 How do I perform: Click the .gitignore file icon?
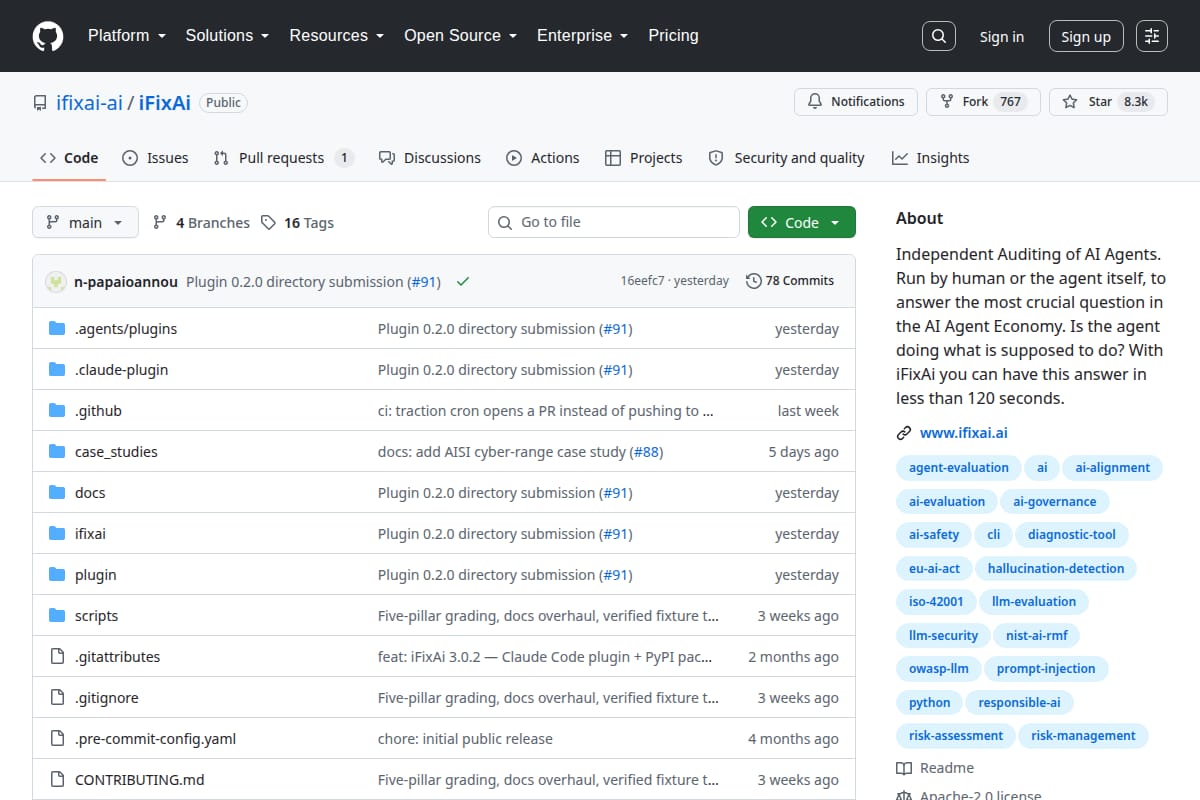tap(57, 698)
